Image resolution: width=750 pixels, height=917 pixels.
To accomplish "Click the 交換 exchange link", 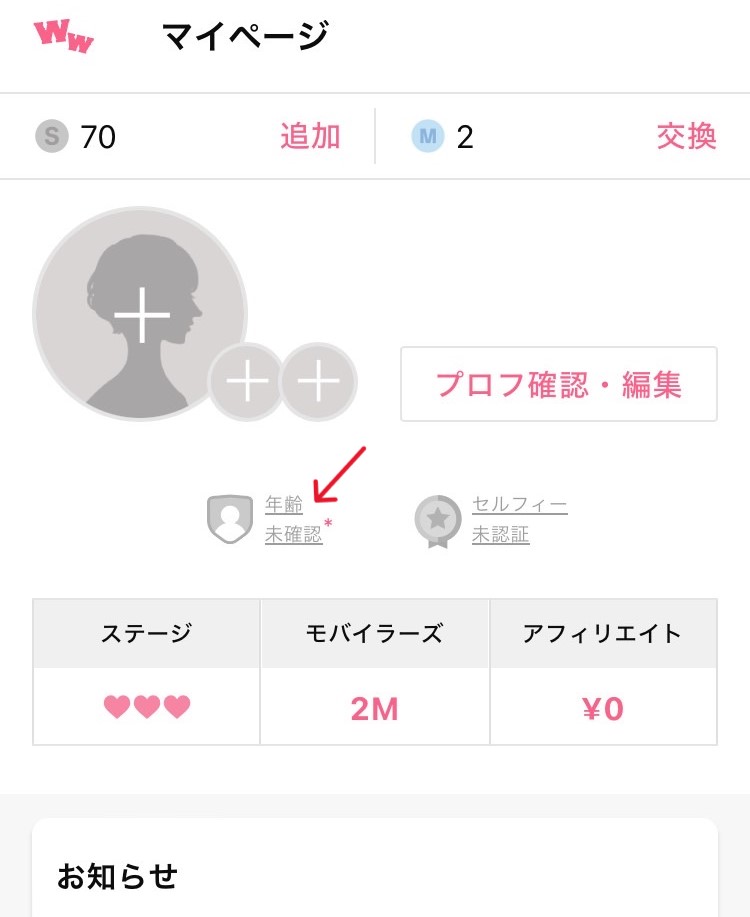I will tap(686, 136).
